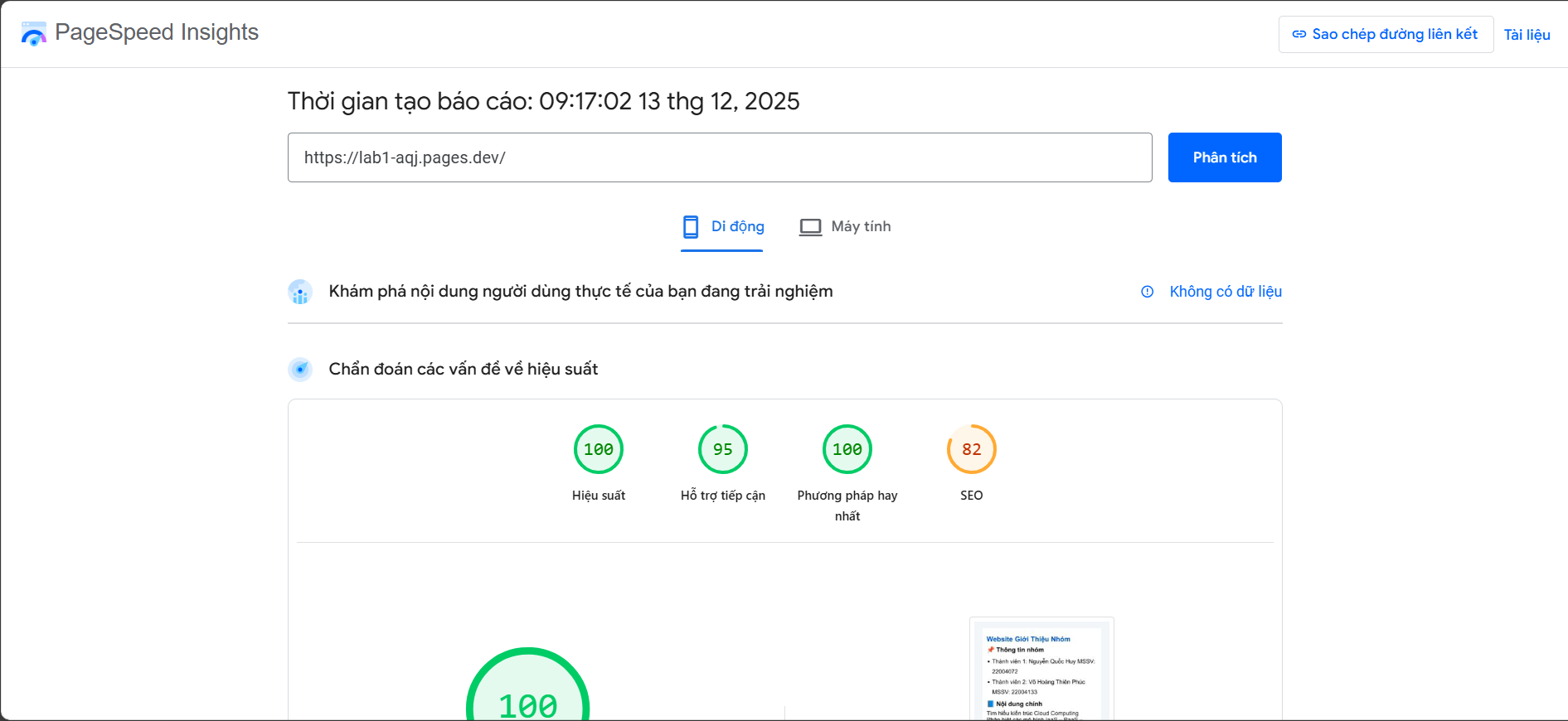The image size is (1568, 721).
Task: Select the SEO score gauge of 82
Action: [x=971, y=449]
